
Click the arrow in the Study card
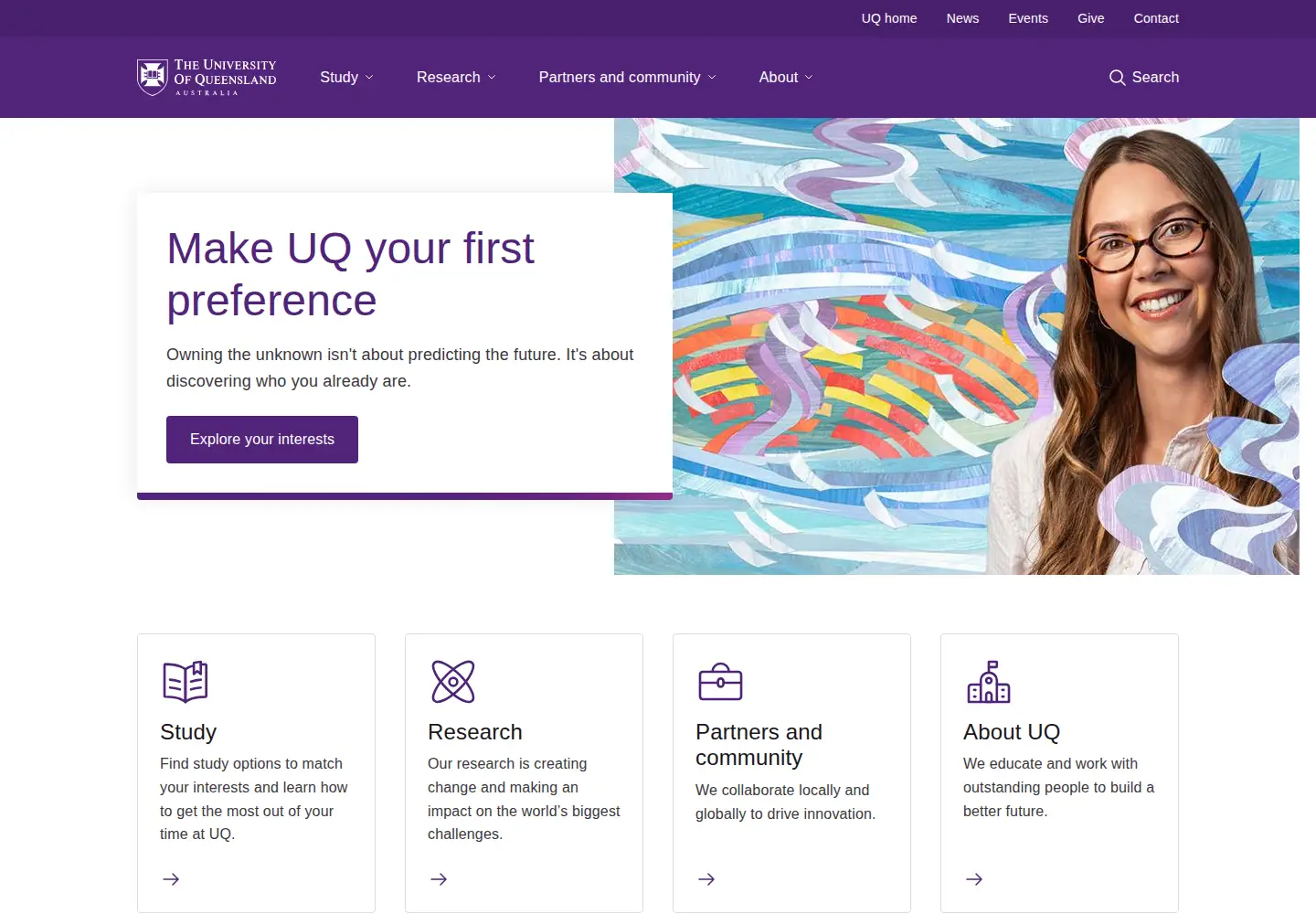pos(171,879)
